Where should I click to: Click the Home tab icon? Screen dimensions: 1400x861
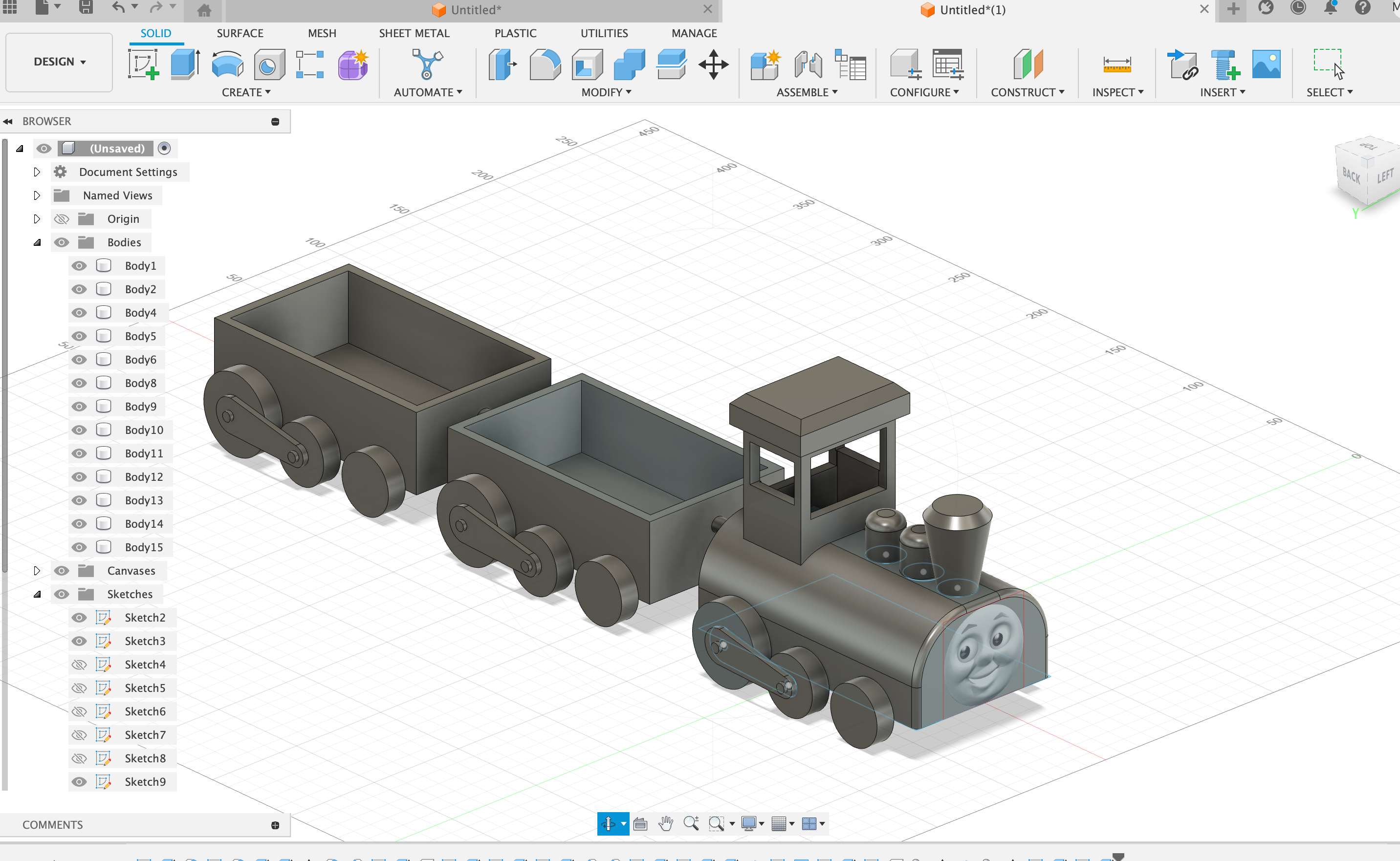coord(204,10)
